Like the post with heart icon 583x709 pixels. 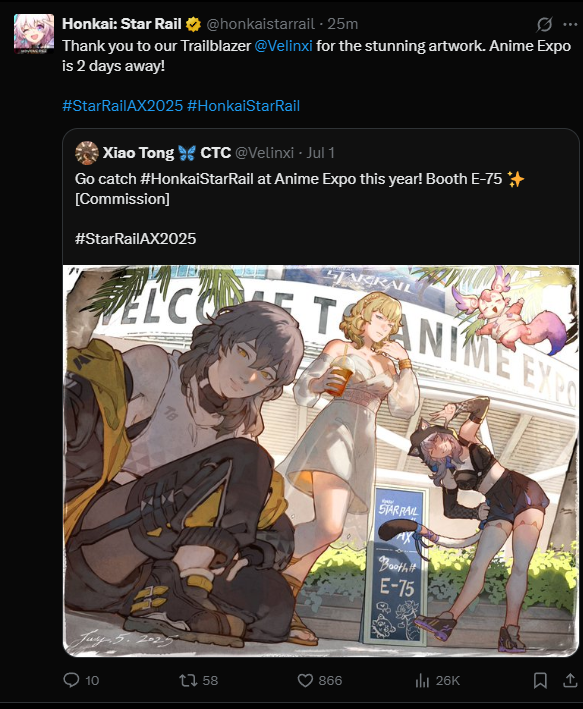tap(305, 680)
